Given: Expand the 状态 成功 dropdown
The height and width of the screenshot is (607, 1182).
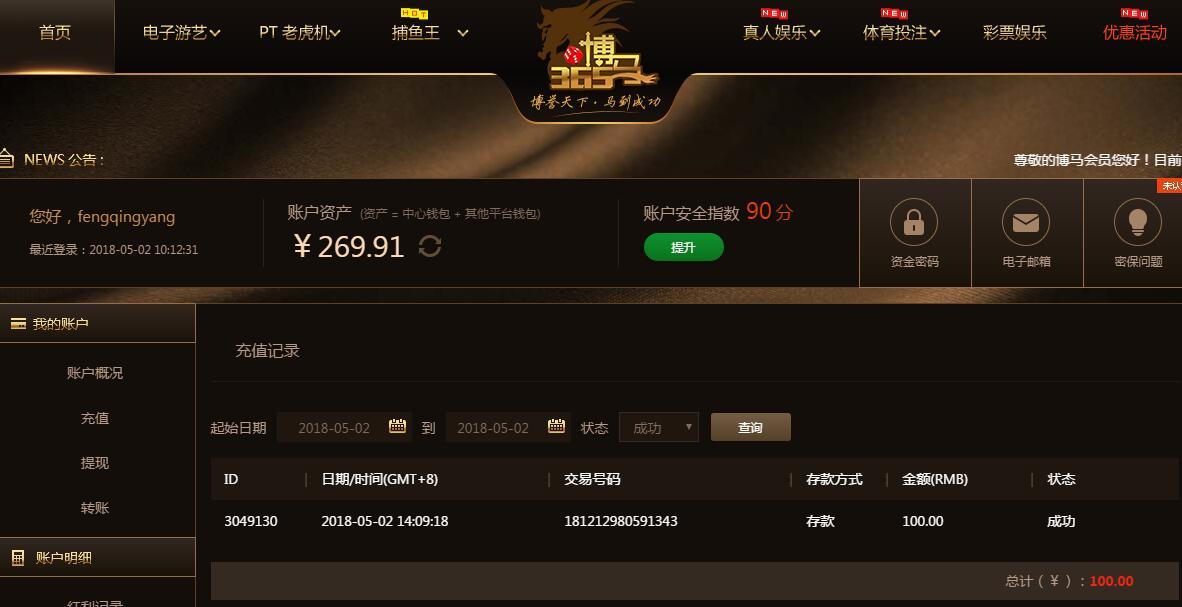Looking at the screenshot, I should pyautogui.click(x=659, y=428).
